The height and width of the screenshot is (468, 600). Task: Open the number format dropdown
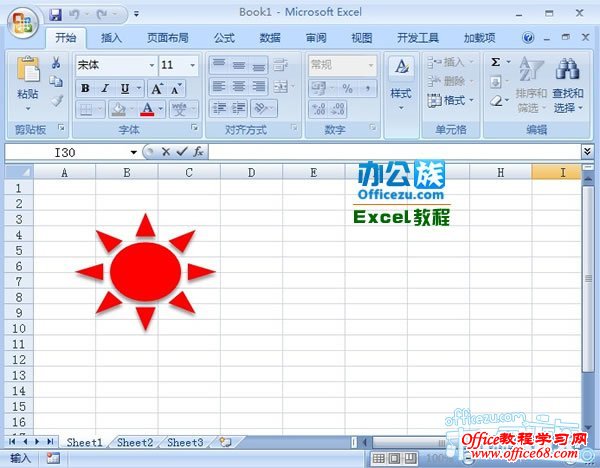(370, 65)
